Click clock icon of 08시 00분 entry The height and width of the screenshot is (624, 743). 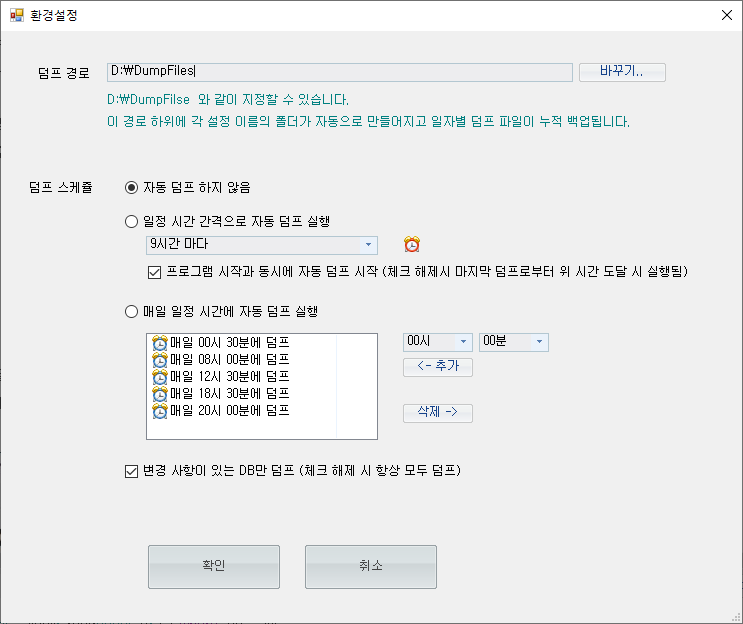point(160,360)
